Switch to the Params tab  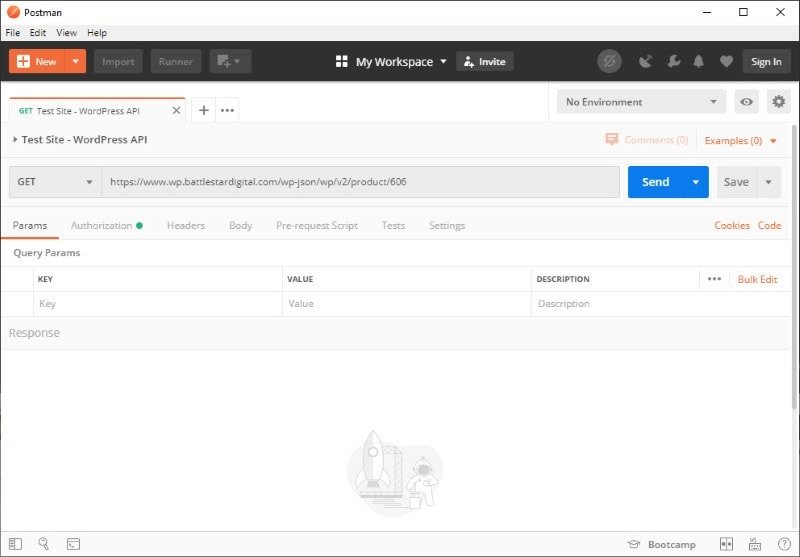point(30,225)
